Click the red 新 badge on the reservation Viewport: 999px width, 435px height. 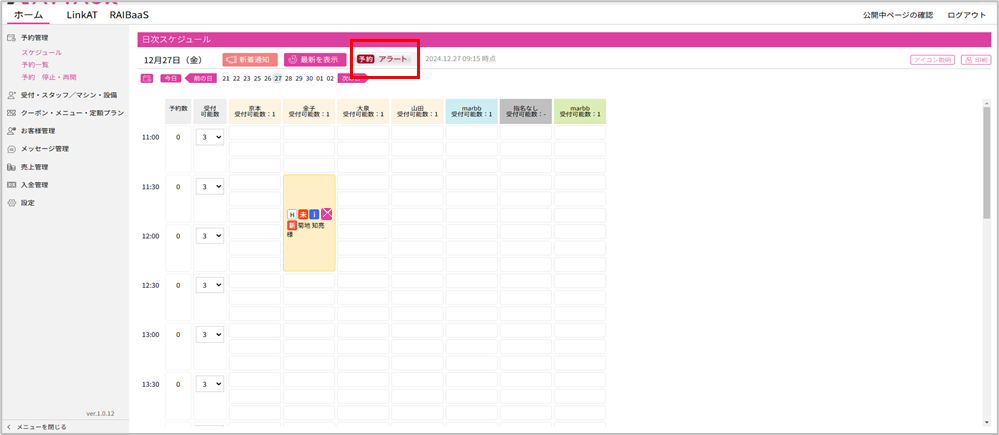292,225
